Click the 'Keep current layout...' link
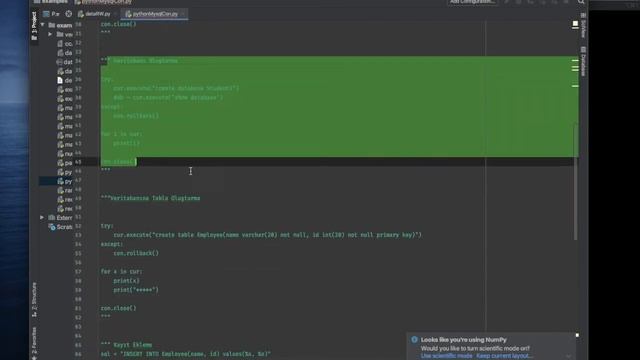The image size is (640, 360). 504,356
